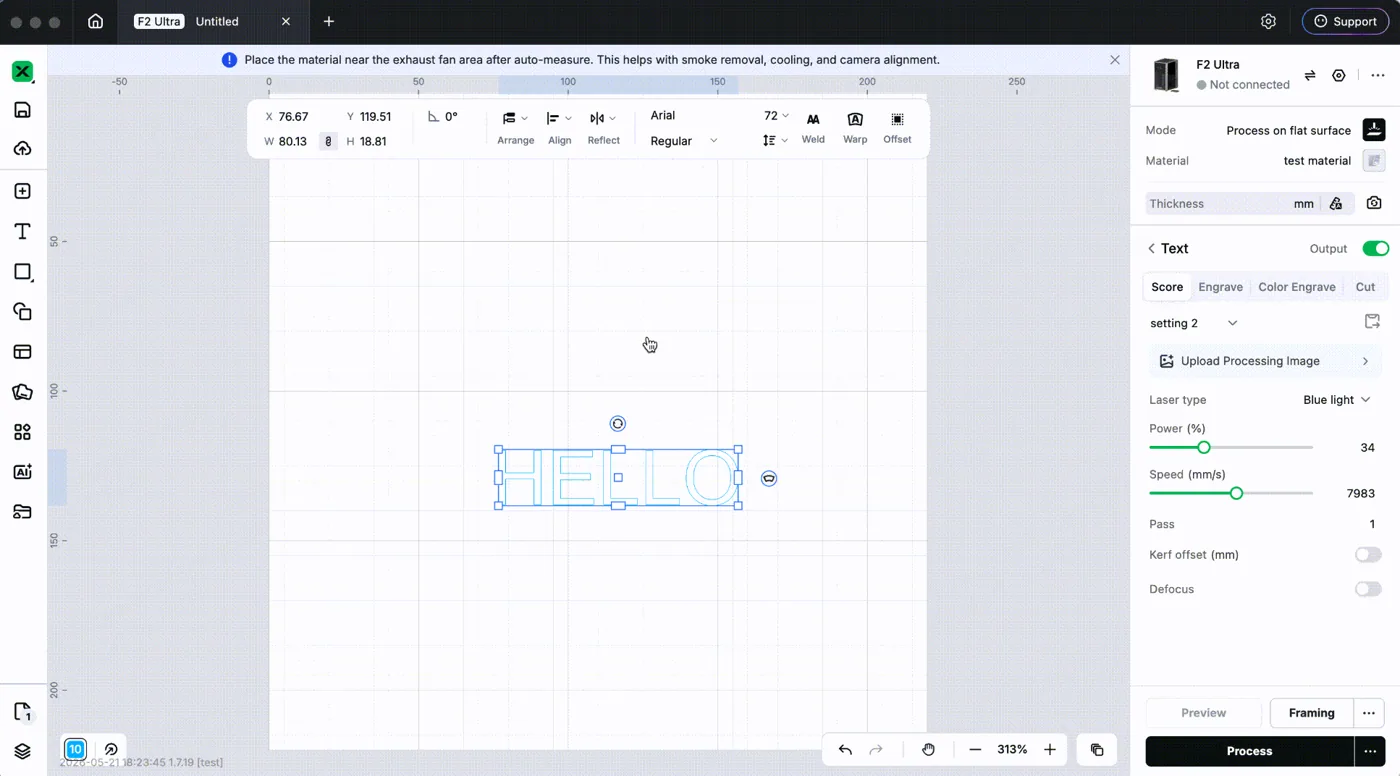Screen dimensions: 1400x776
Task: Open device settings icon beside F2 Ultra
Action: point(1339,75)
